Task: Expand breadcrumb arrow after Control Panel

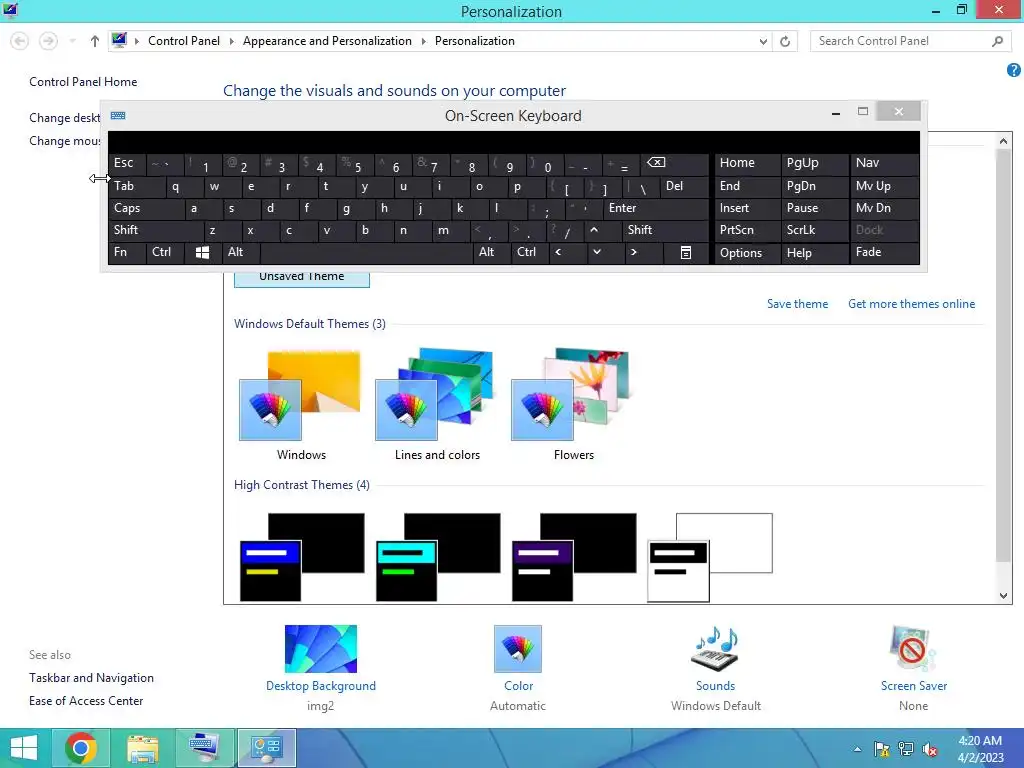Action: coord(231,41)
